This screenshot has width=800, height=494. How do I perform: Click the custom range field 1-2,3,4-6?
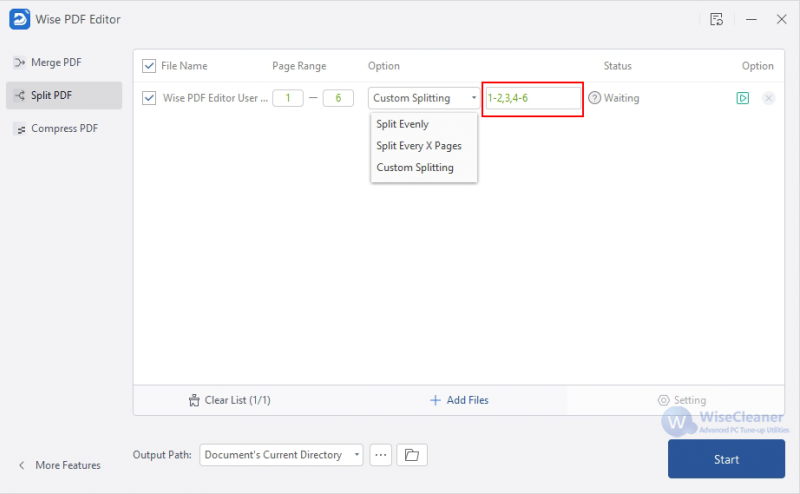click(533, 98)
